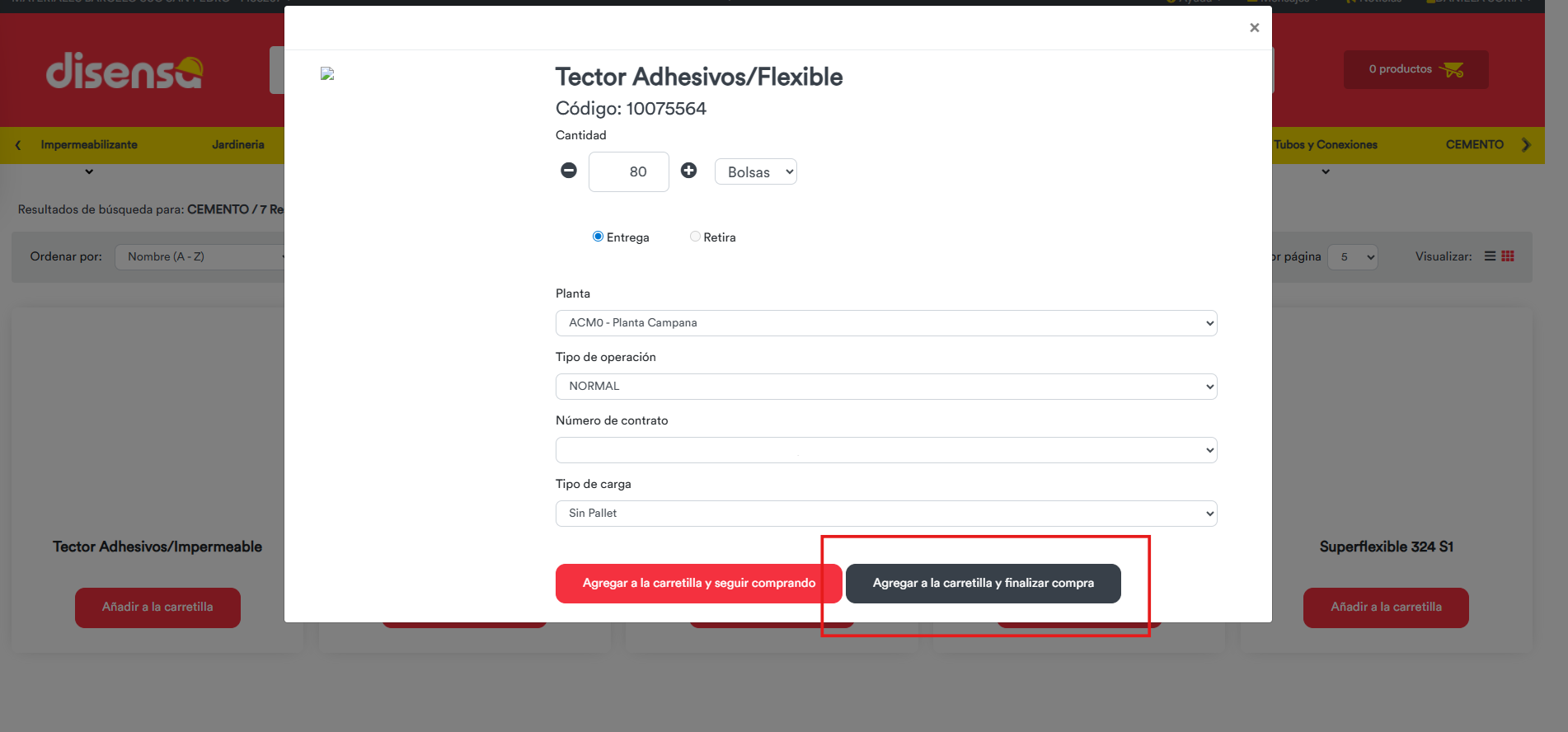Open the Impermeabilizante category menu
The image size is (1568, 732).
point(89,145)
